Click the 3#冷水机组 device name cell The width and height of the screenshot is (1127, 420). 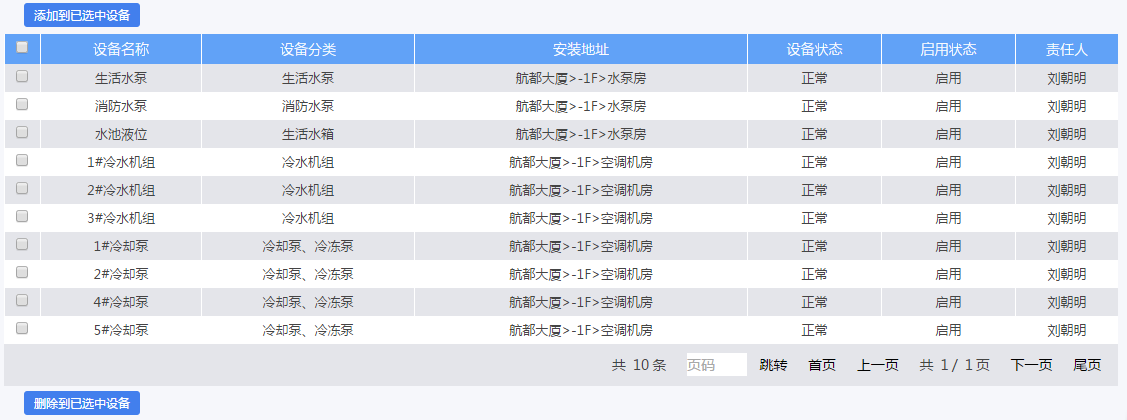(121, 219)
